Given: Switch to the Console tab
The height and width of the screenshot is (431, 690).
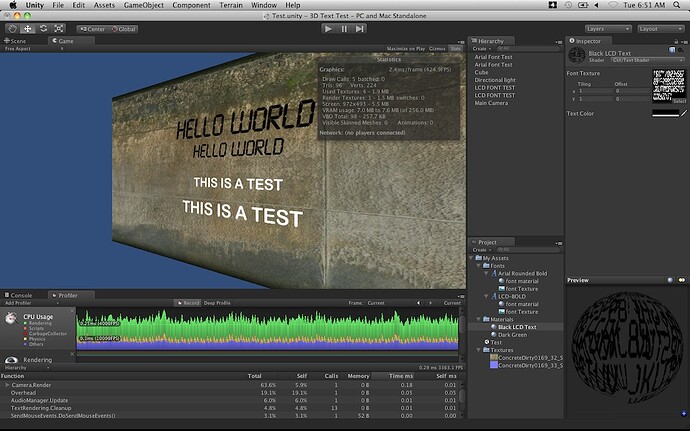Looking at the screenshot, I should point(18,295).
